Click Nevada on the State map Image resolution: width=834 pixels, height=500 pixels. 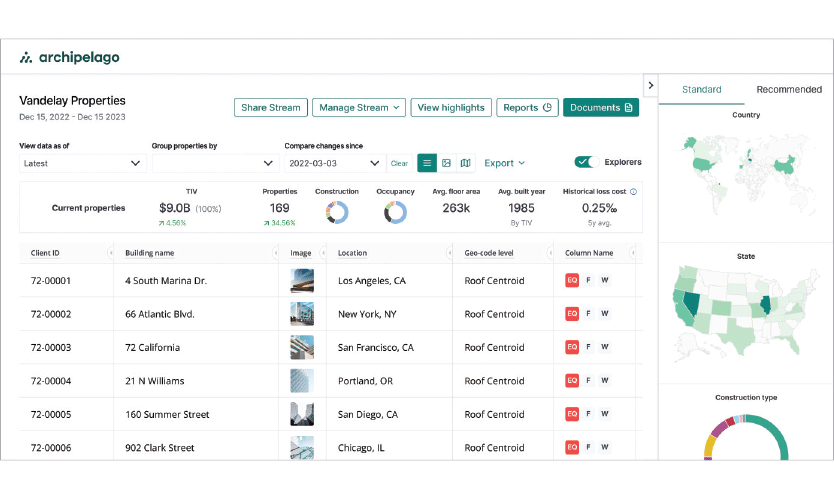(x=692, y=303)
